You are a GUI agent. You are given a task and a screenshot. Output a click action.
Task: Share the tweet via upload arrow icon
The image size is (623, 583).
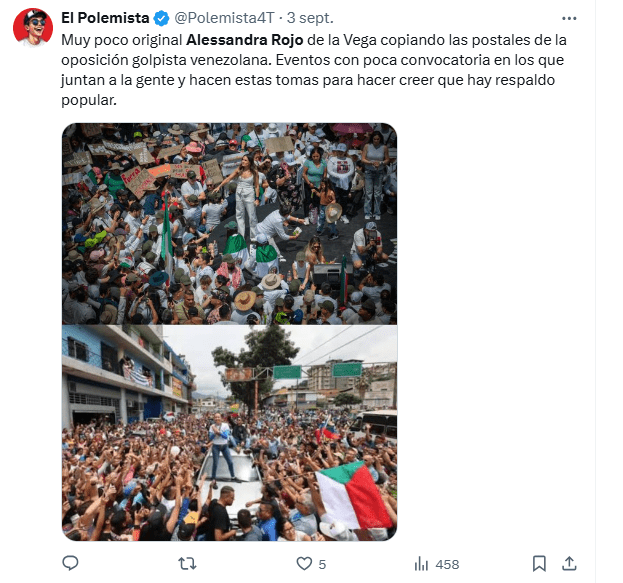569,563
